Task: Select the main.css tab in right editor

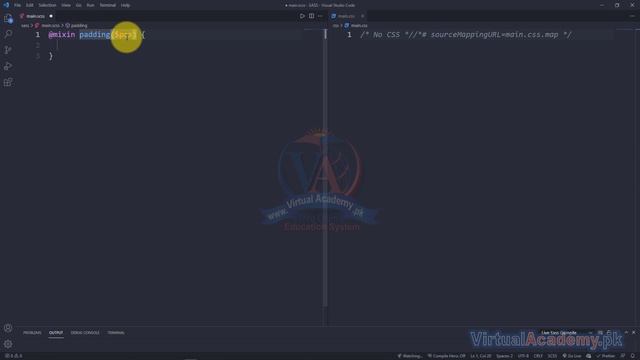Action: [346, 16]
